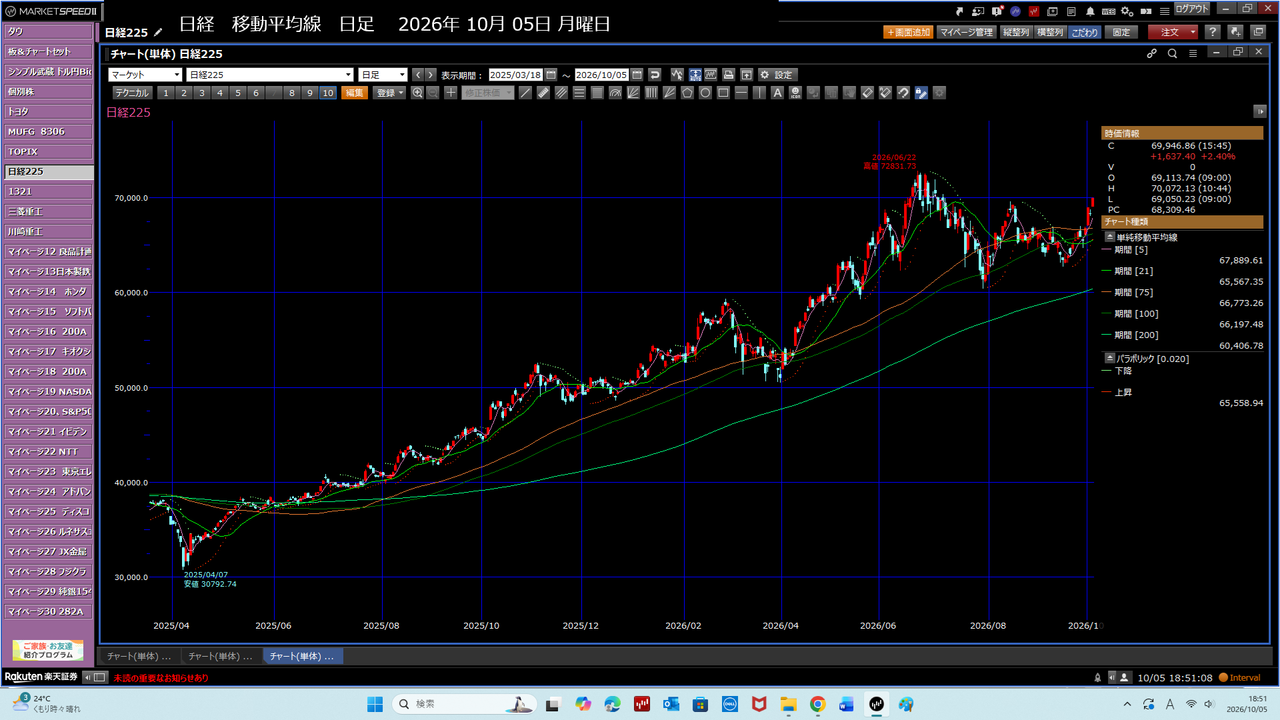This screenshot has width=1280, height=720.
Task: Toggle the 固定 pin button
Action: tap(1122, 32)
